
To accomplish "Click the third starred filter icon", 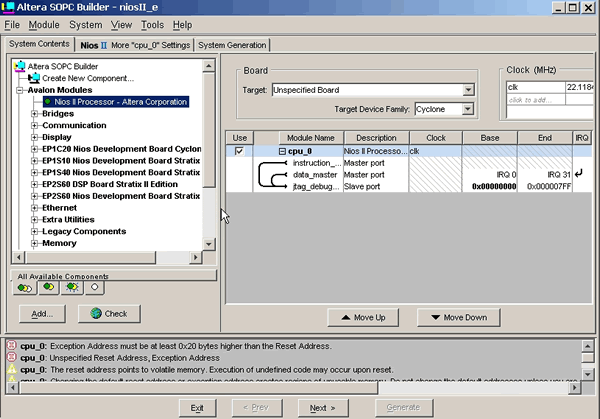I will [72, 287].
